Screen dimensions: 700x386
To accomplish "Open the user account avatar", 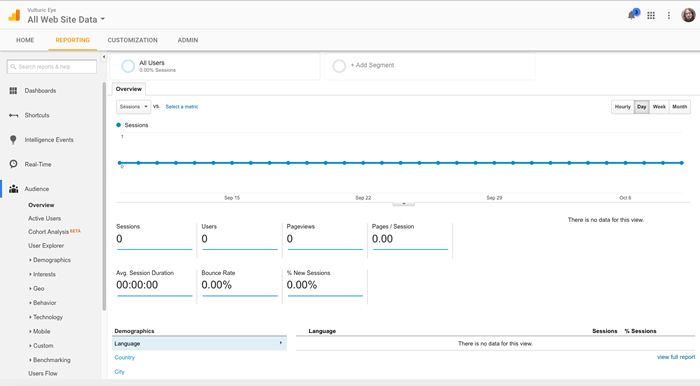I will pyautogui.click(x=688, y=15).
